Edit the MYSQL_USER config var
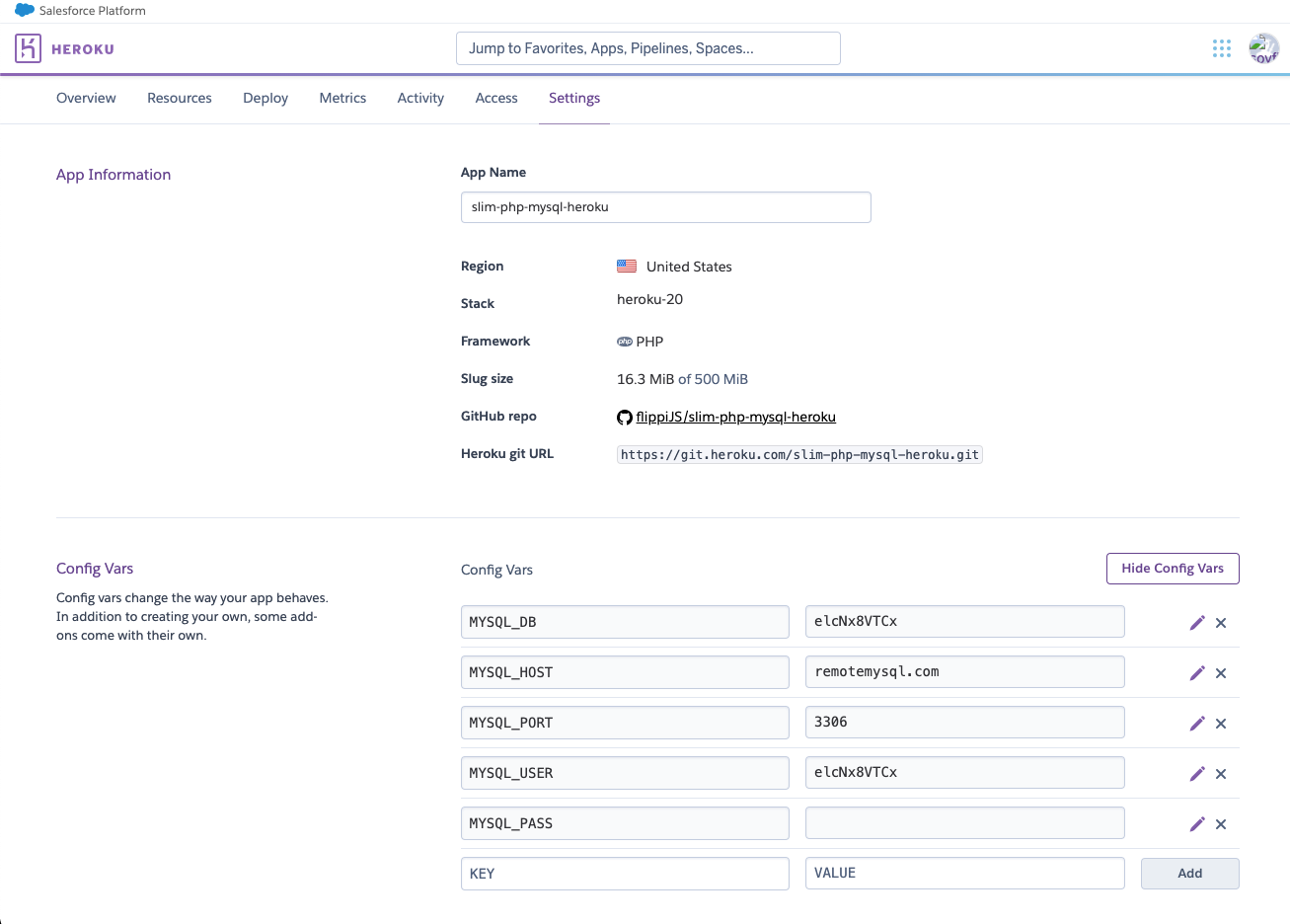This screenshot has width=1290, height=924. pos(1197,774)
